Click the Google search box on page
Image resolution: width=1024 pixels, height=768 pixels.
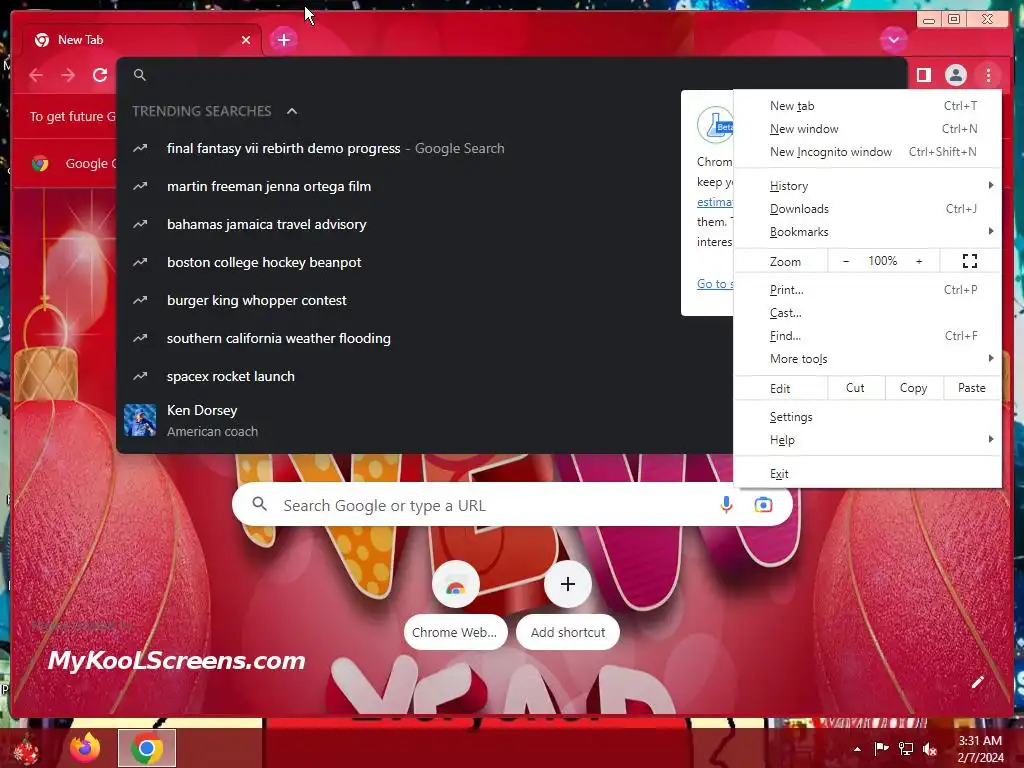pos(512,505)
